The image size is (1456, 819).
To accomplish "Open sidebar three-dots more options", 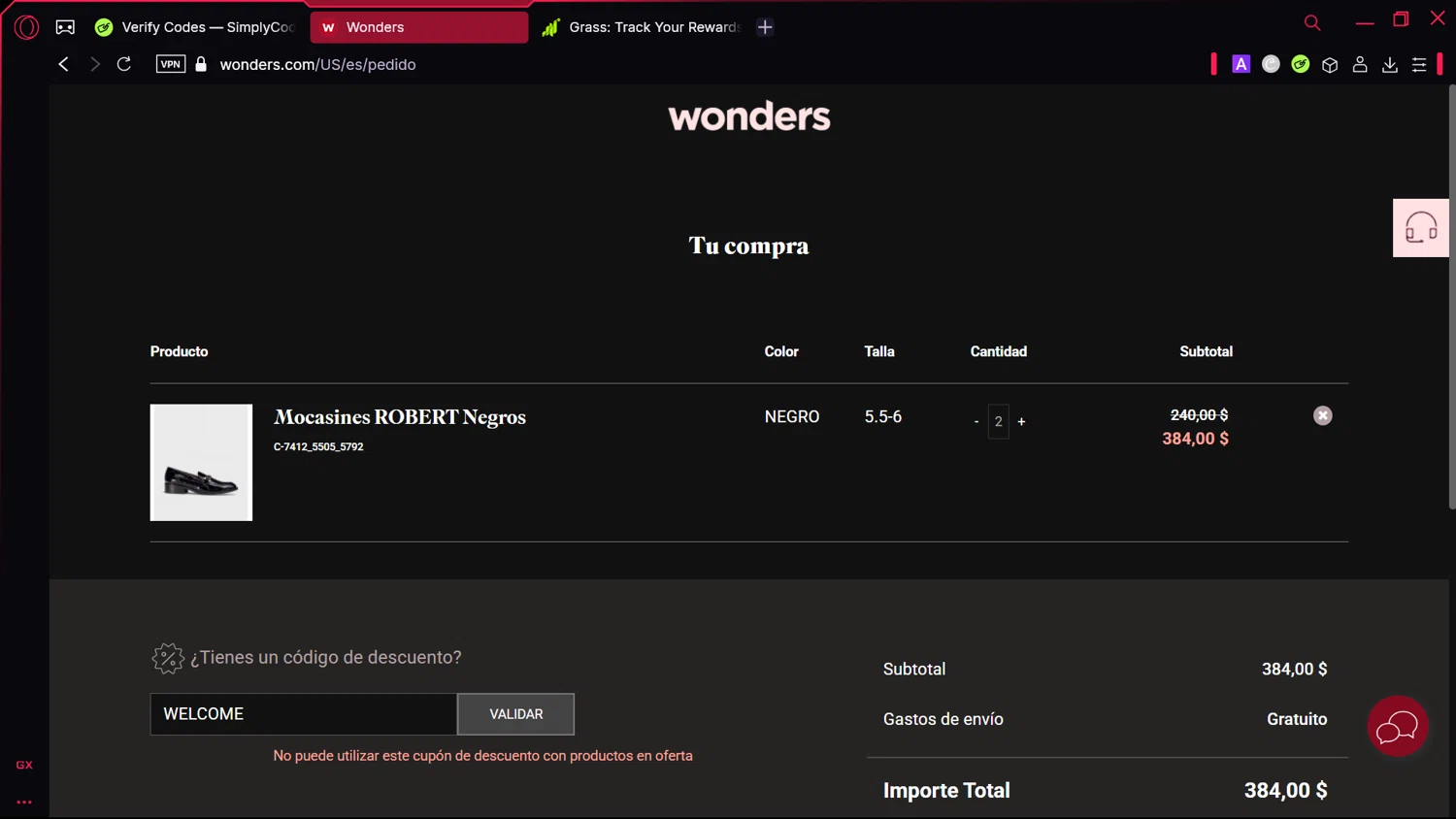I will 24,803.
